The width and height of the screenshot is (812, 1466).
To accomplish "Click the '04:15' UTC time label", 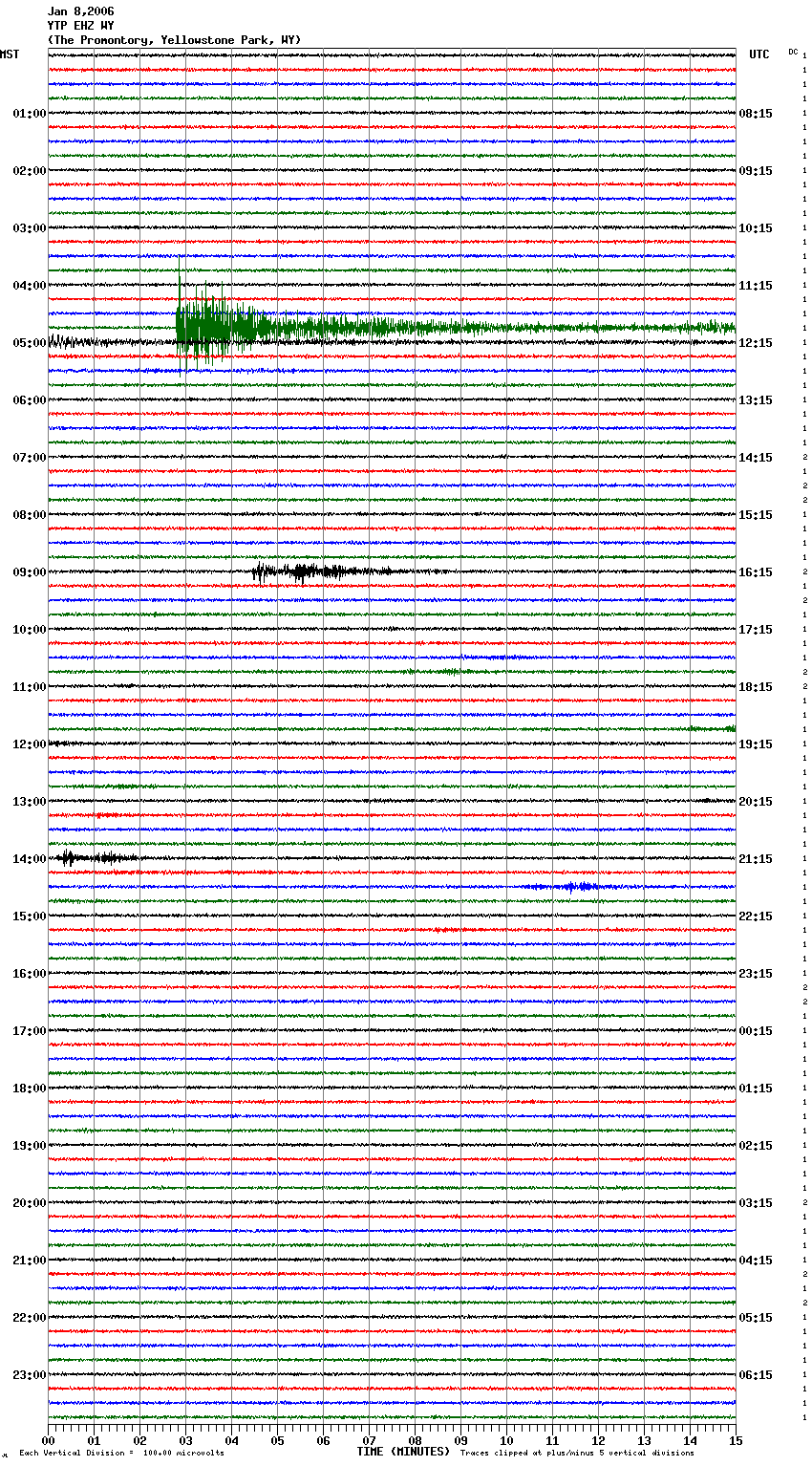I will [756, 1261].
